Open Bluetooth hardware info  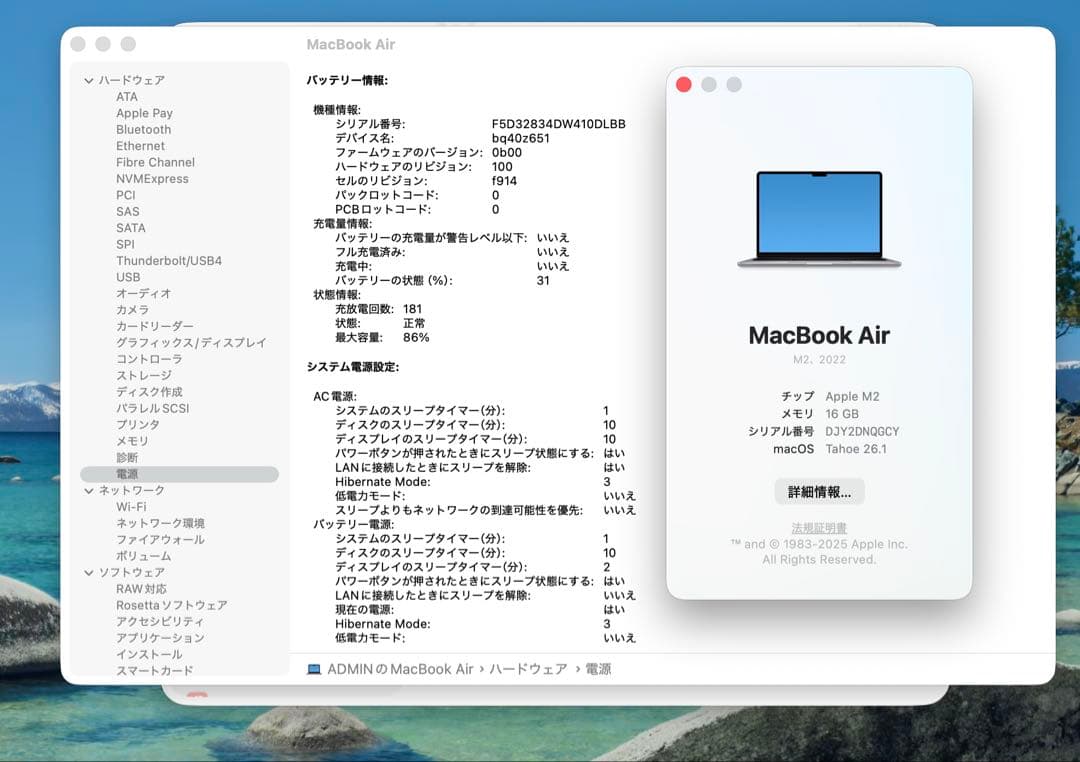pyautogui.click(x=143, y=130)
